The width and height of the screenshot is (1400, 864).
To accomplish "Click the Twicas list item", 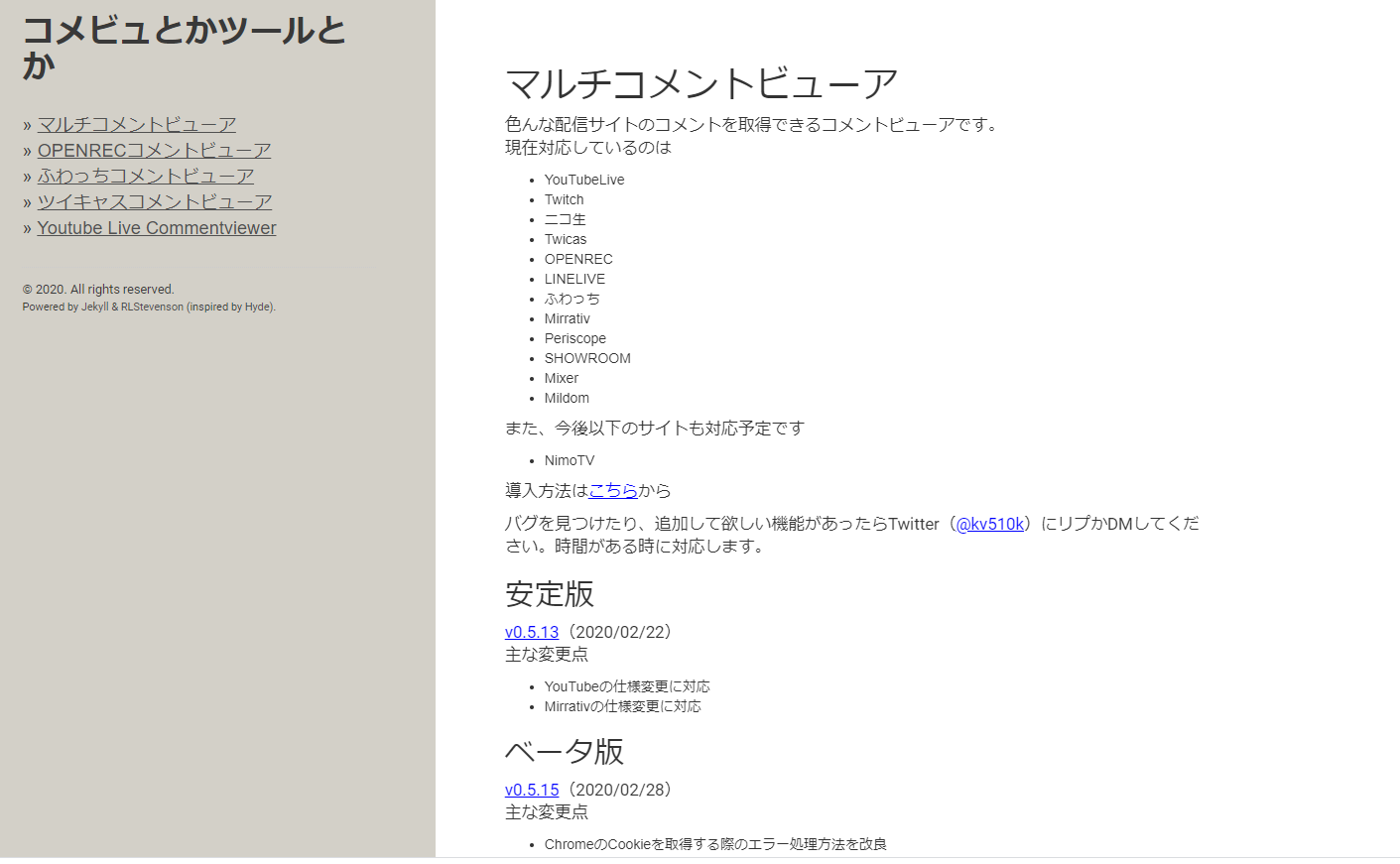I will click(566, 239).
